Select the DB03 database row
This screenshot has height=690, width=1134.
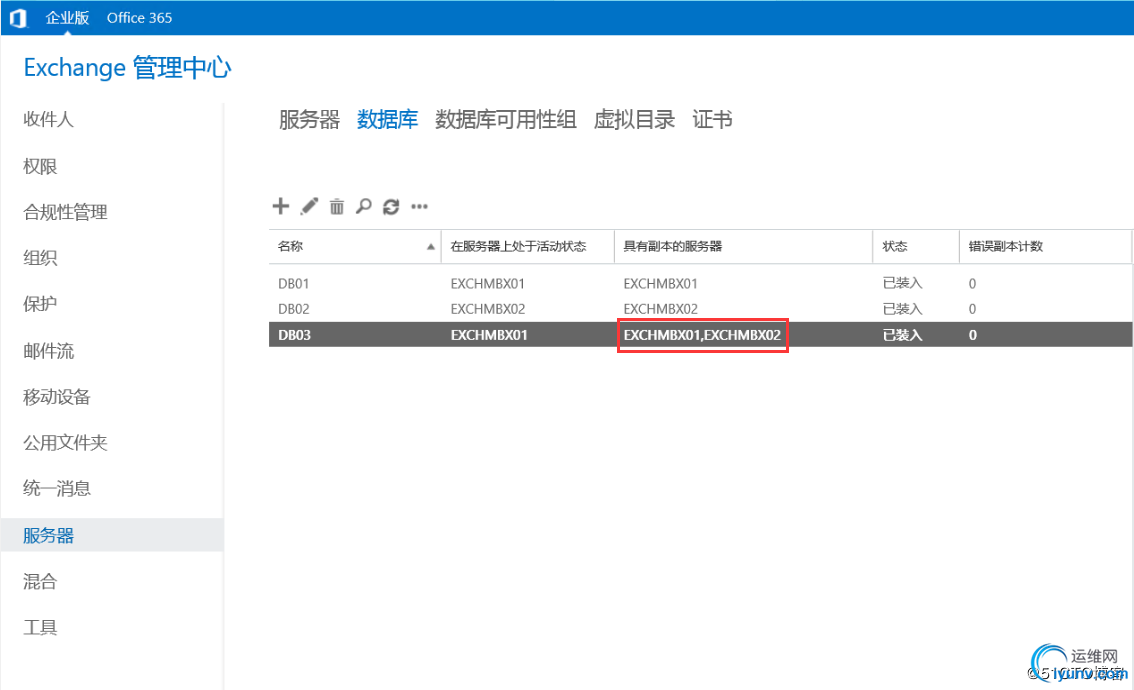[699, 334]
